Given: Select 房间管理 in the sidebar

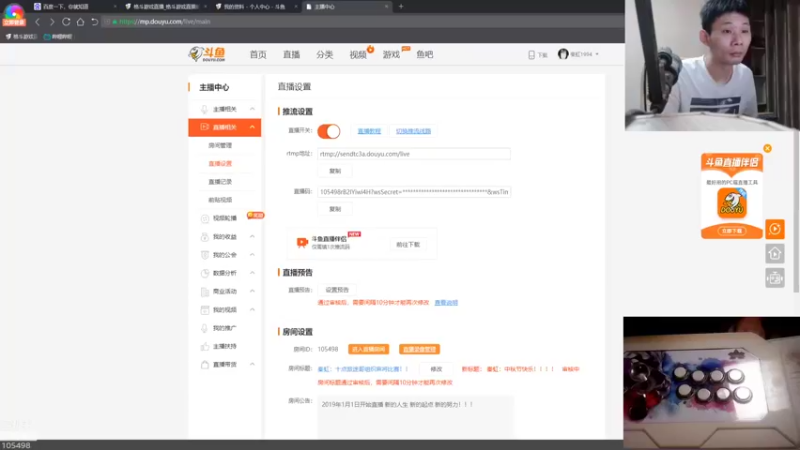Looking at the screenshot, I should click(220, 145).
